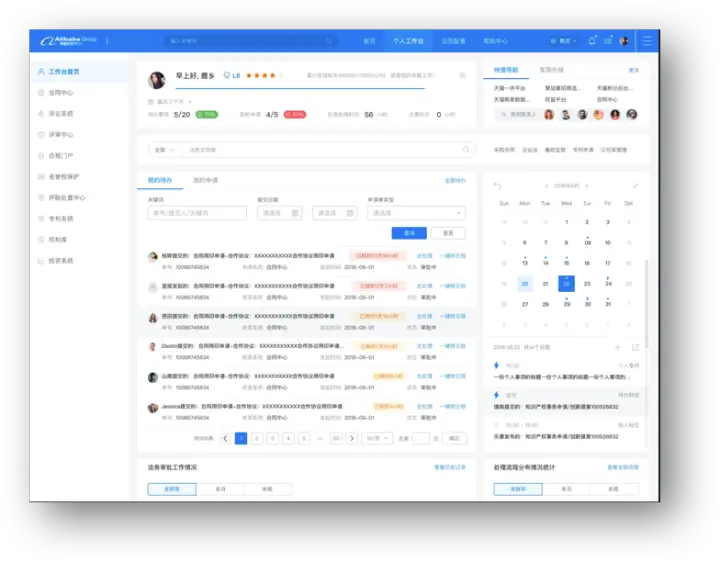The width and height of the screenshot is (720, 562).
Task: Select 本财年 under 处理流程分布情况统计
Action: pos(518,489)
